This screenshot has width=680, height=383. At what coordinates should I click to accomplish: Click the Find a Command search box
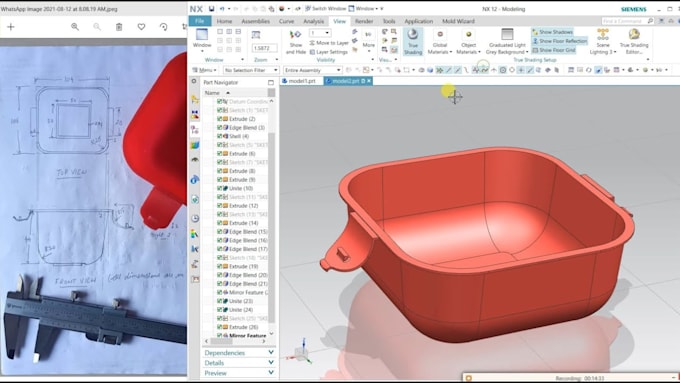pyautogui.click(x=627, y=21)
